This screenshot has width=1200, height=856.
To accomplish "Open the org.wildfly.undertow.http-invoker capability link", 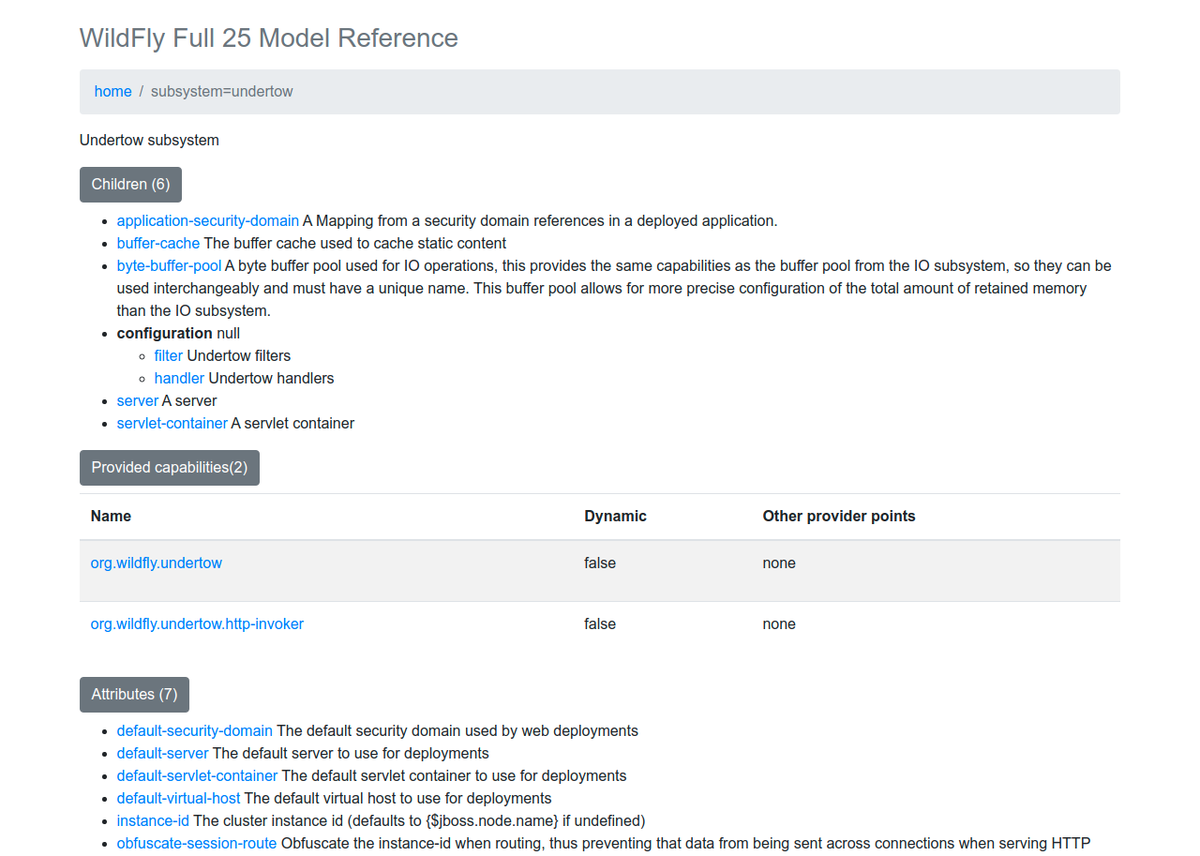I will [x=196, y=623].
